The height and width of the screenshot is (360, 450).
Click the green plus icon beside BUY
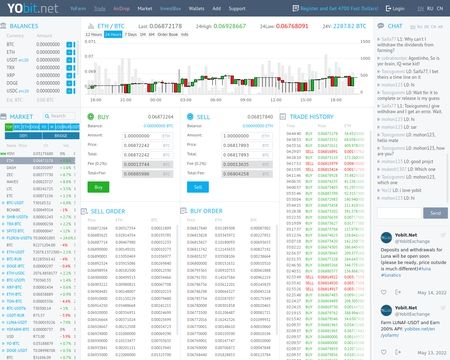click(x=91, y=116)
